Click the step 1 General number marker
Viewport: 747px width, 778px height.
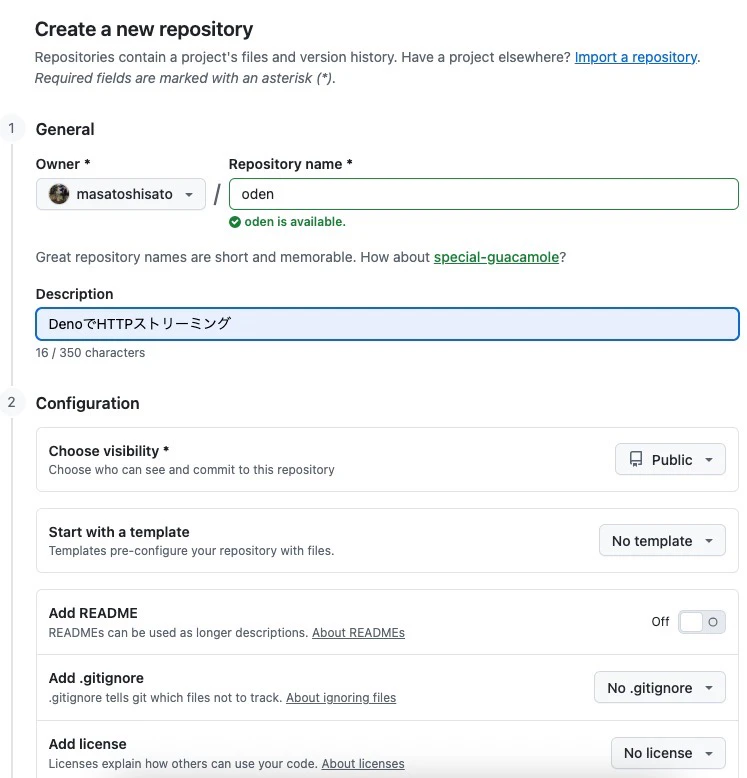[12, 128]
